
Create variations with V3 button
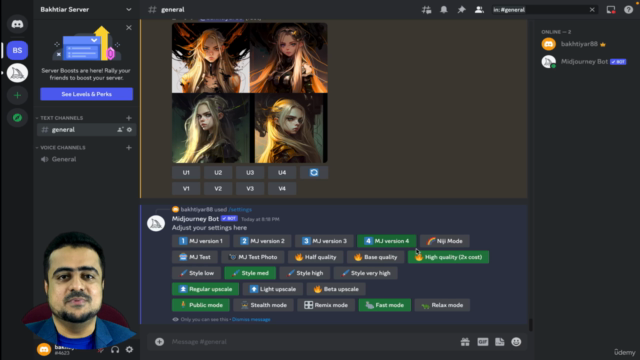tap(250, 189)
